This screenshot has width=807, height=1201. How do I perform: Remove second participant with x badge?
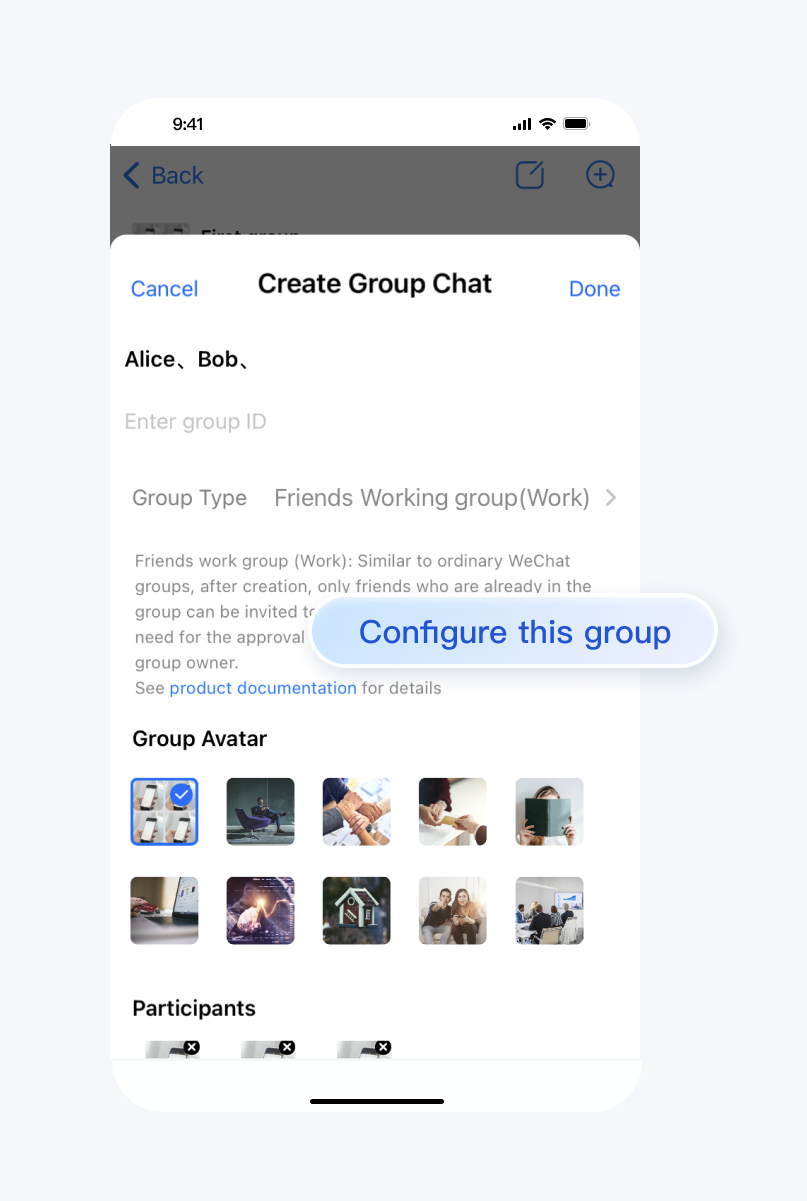click(287, 1047)
